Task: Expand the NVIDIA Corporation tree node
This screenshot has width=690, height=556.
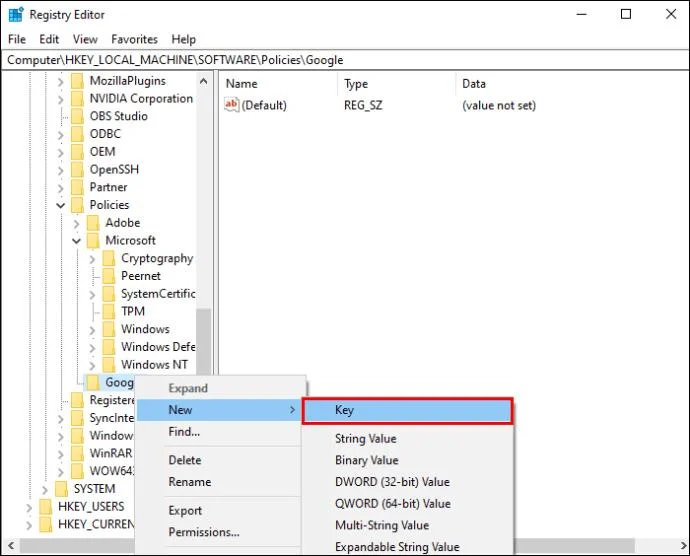Action: pos(61,99)
